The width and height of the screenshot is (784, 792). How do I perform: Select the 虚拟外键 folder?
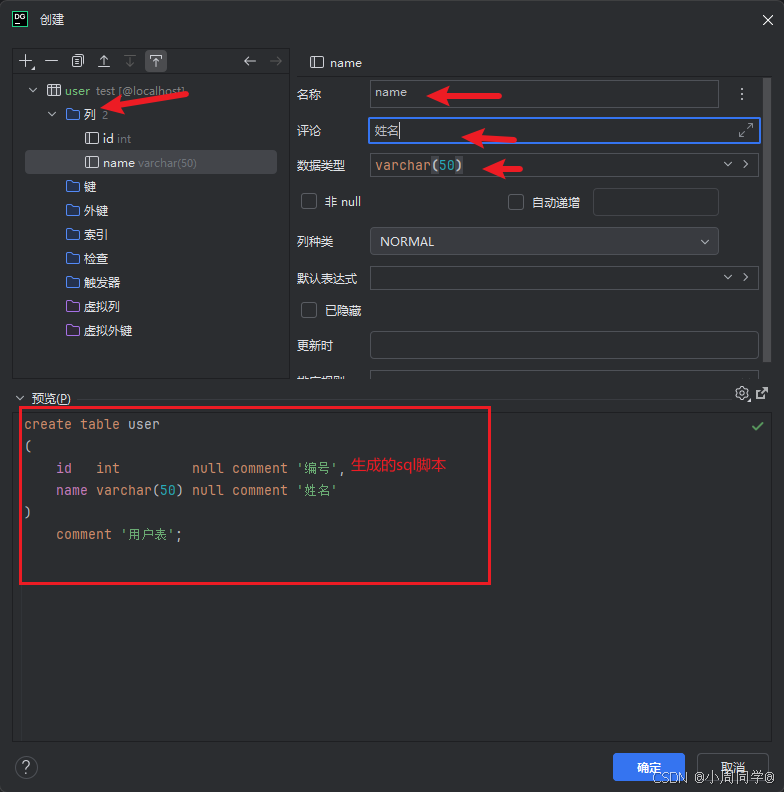[99, 330]
